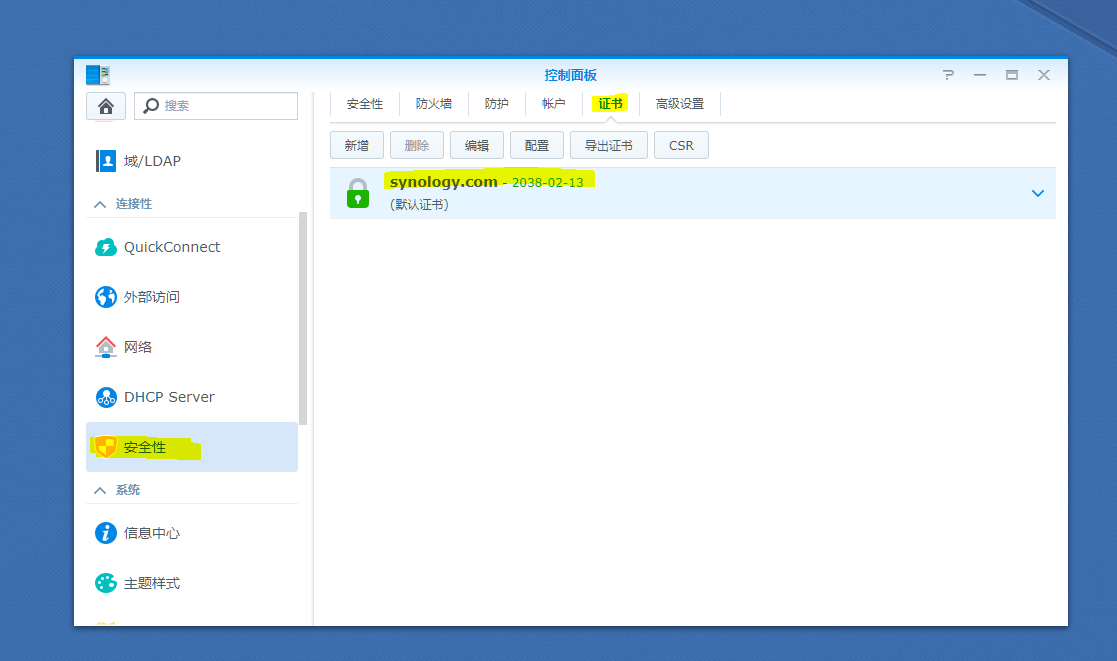The width and height of the screenshot is (1117, 661).
Task: Switch to the 防火墙 tab
Action: click(x=434, y=103)
